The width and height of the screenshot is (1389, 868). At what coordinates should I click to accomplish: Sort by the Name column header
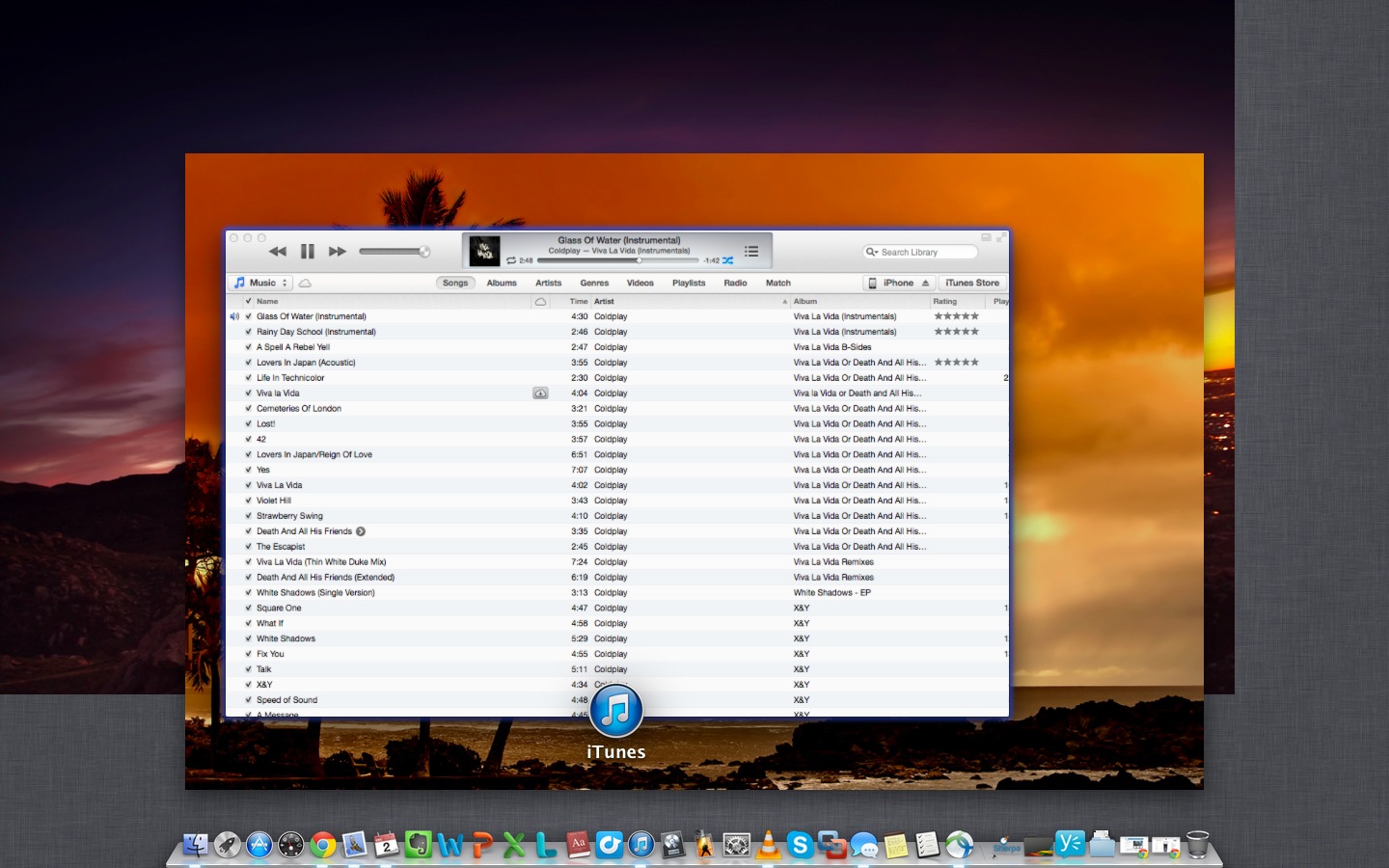[x=392, y=302]
